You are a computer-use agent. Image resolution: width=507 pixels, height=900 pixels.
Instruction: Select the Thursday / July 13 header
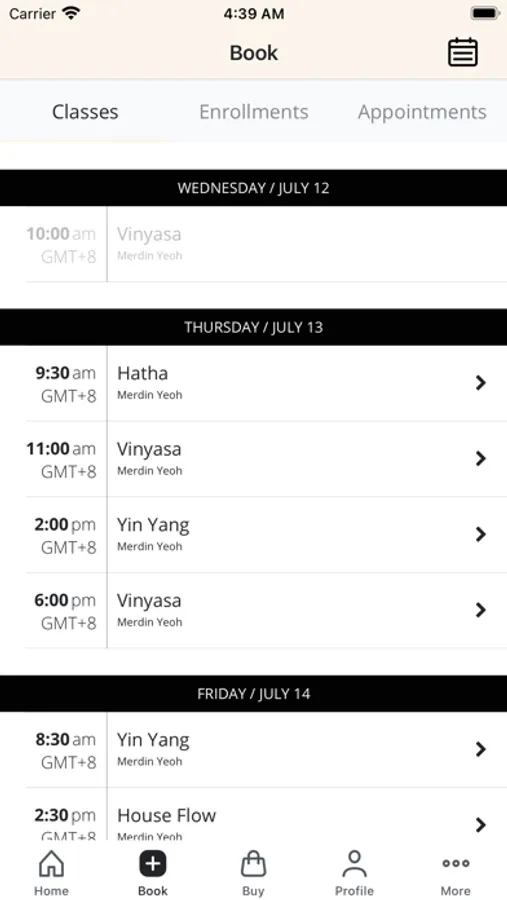point(253,327)
